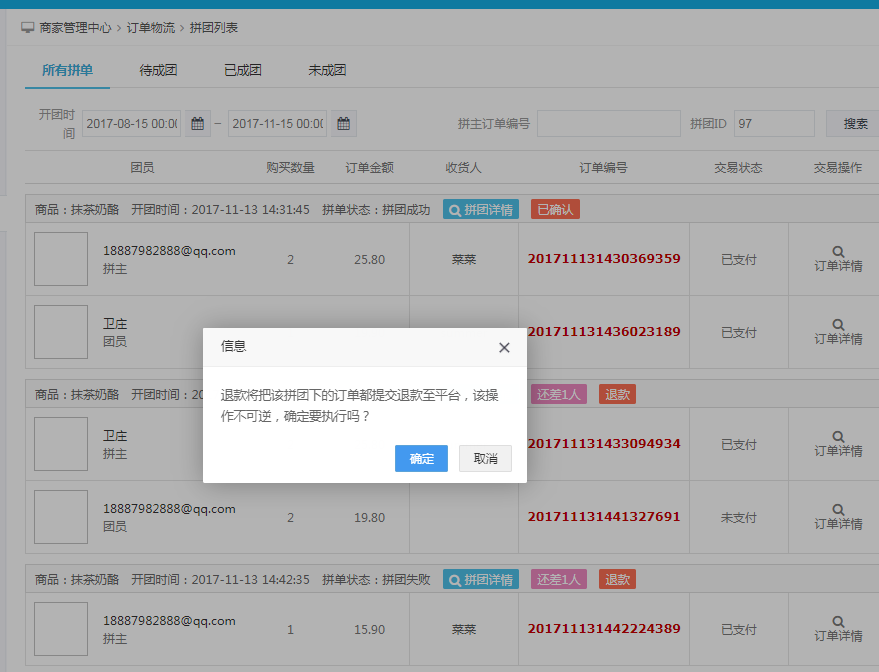The image size is (879, 672).
Task: Switch to the 已成团 tab
Action: tap(242, 70)
